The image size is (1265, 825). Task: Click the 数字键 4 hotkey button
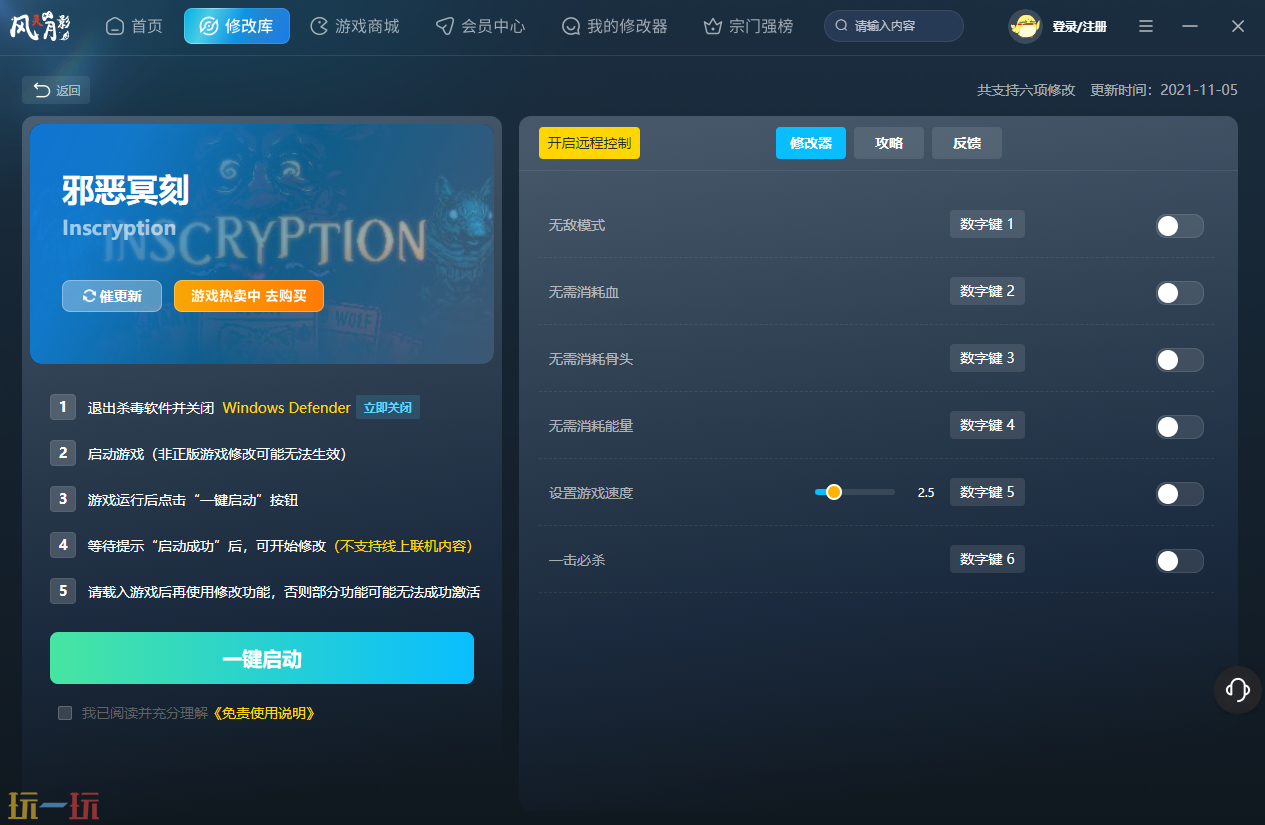pyautogui.click(x=987, y=425)
